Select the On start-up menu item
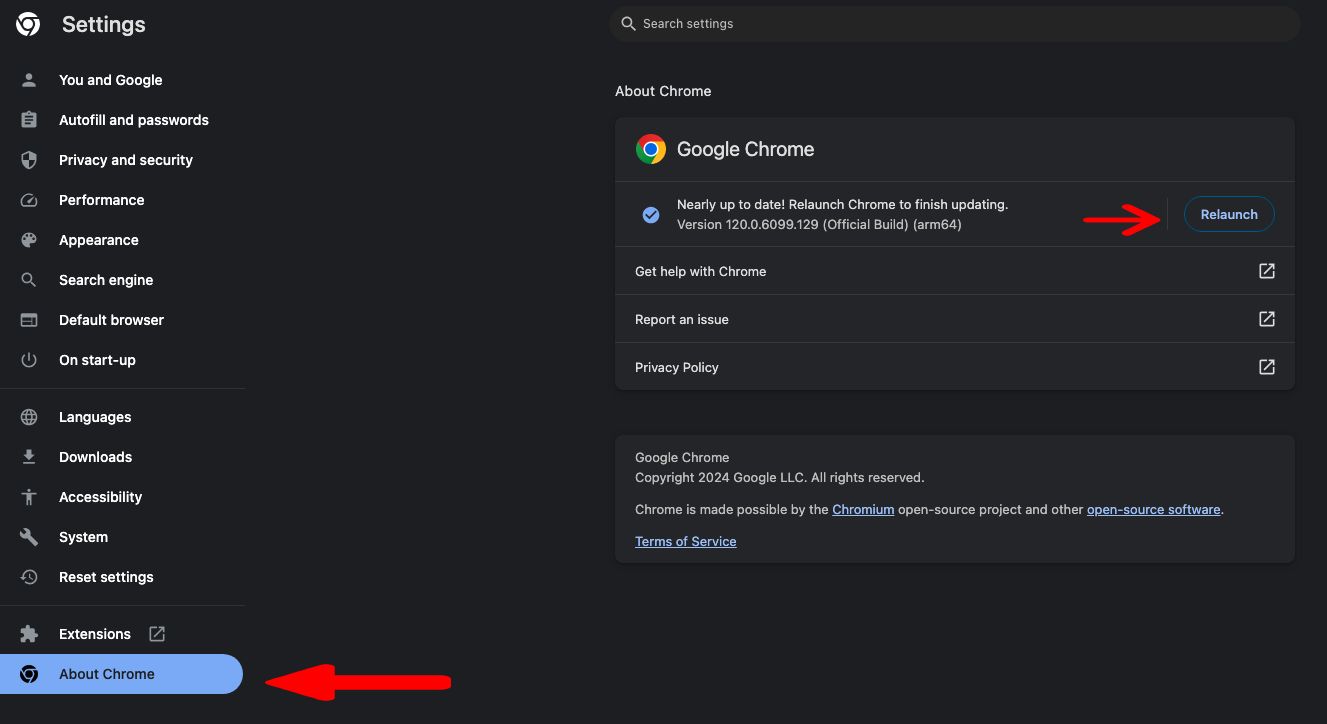Image resolution: width=1327 pixels, height=724 pixels. [x=97, y=360]
